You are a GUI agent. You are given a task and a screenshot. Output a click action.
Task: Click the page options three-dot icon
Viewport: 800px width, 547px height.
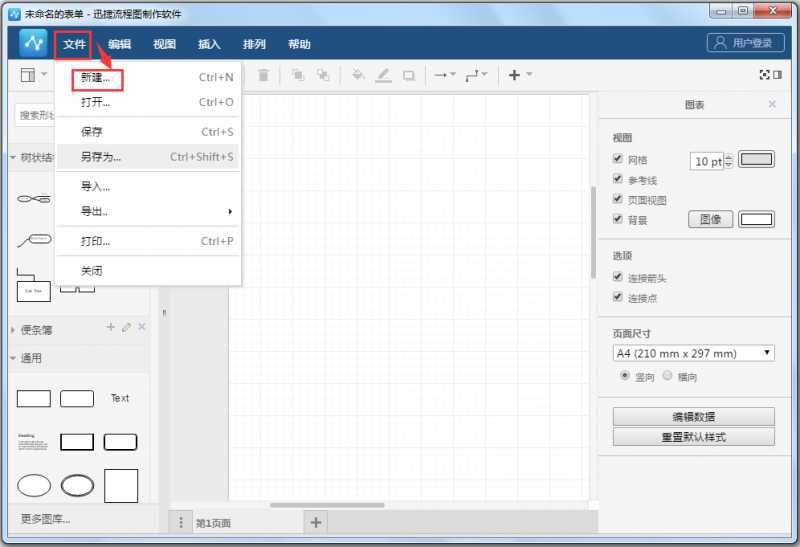[x=181, y=523]
